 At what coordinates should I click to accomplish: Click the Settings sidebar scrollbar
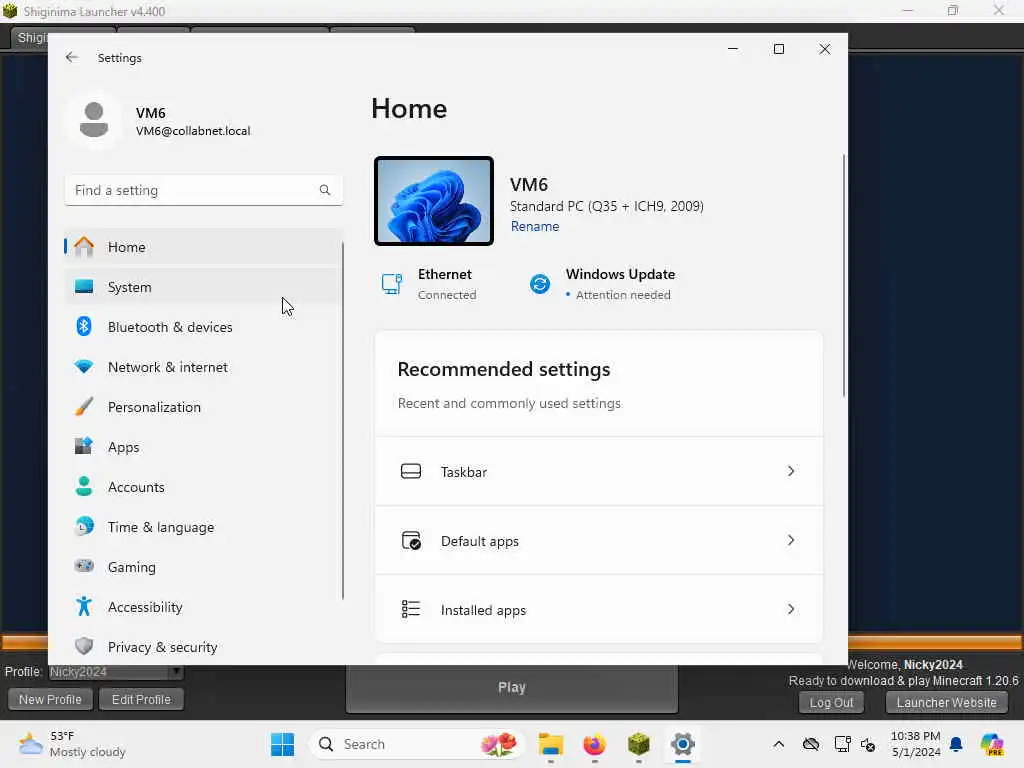click(343, 421)
